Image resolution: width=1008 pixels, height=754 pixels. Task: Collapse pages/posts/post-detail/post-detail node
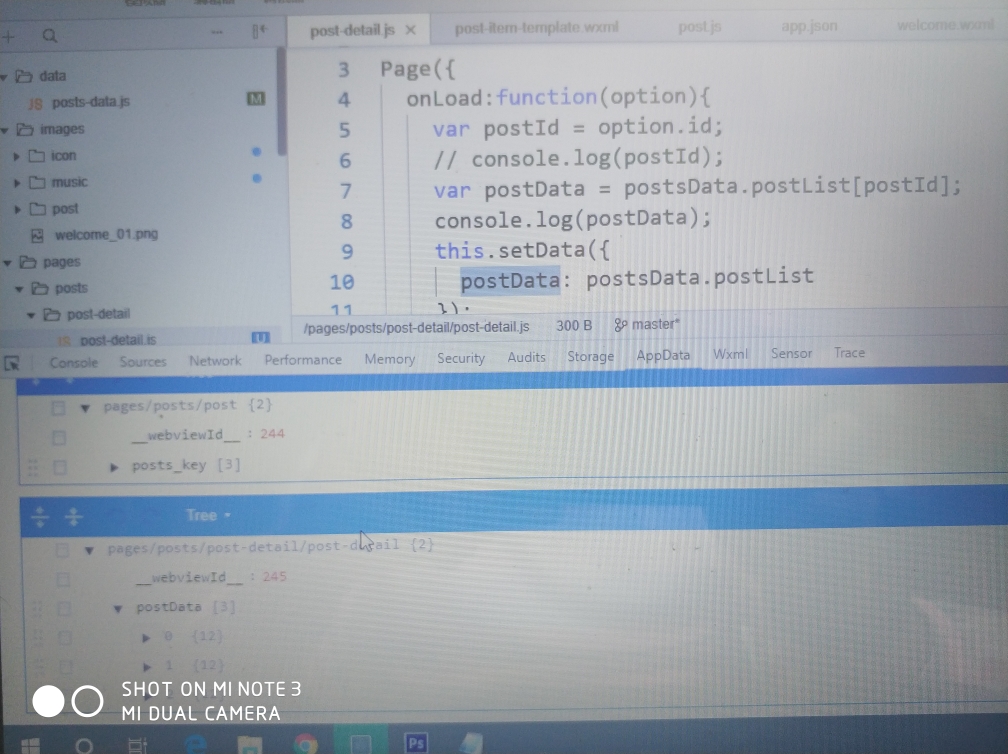click(89, 551)
